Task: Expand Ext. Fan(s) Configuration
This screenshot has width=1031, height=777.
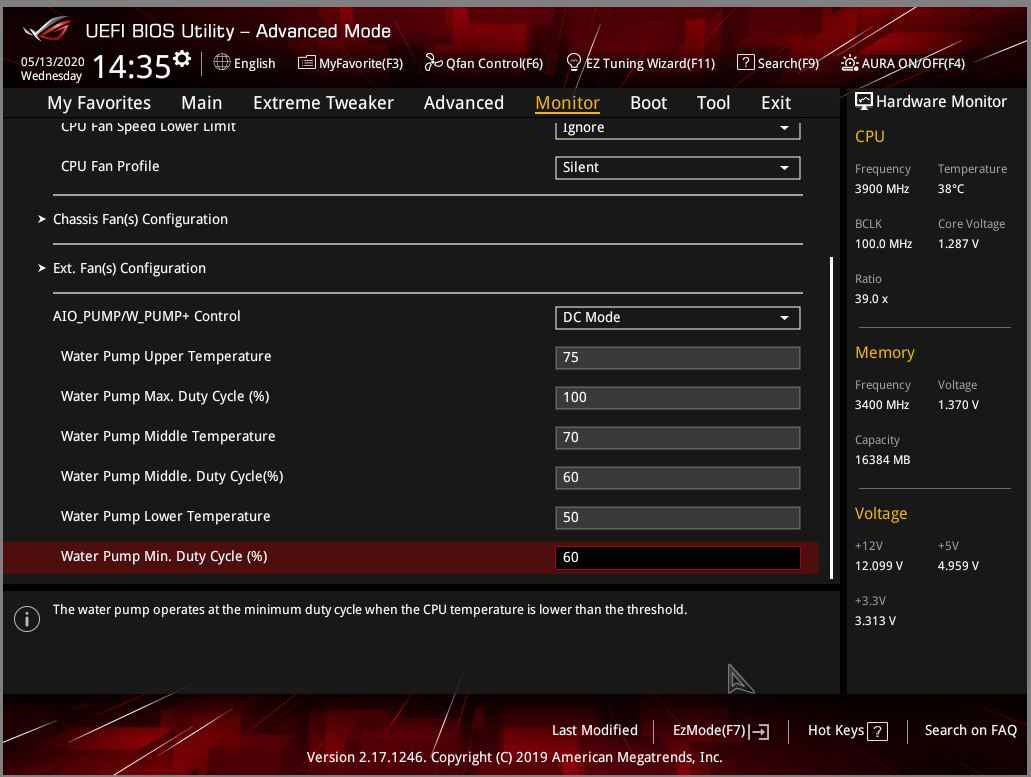Action: [129, 268]
